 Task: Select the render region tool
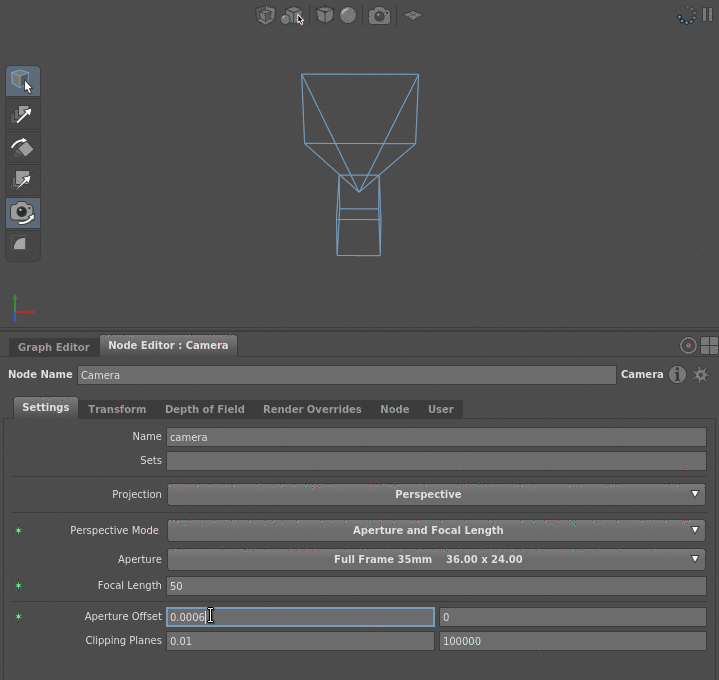coord(21,244)
